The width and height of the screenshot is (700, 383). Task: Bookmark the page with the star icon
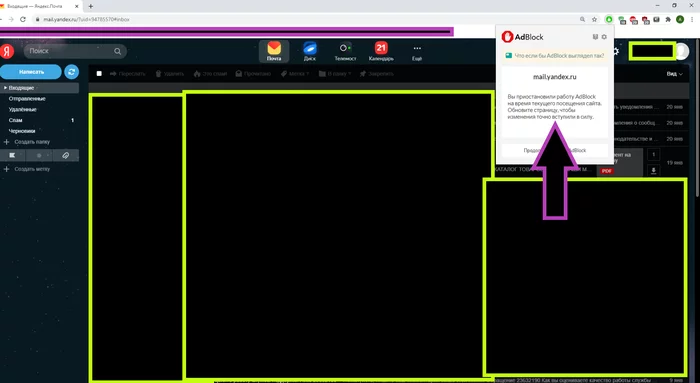click(594, 19)
